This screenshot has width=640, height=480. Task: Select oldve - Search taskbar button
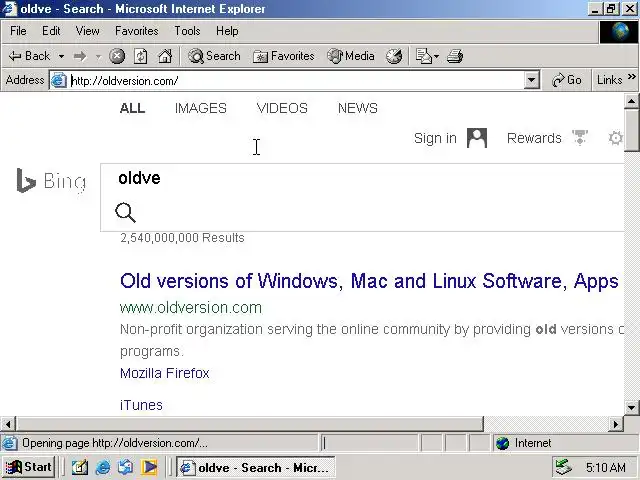(256, 467)
